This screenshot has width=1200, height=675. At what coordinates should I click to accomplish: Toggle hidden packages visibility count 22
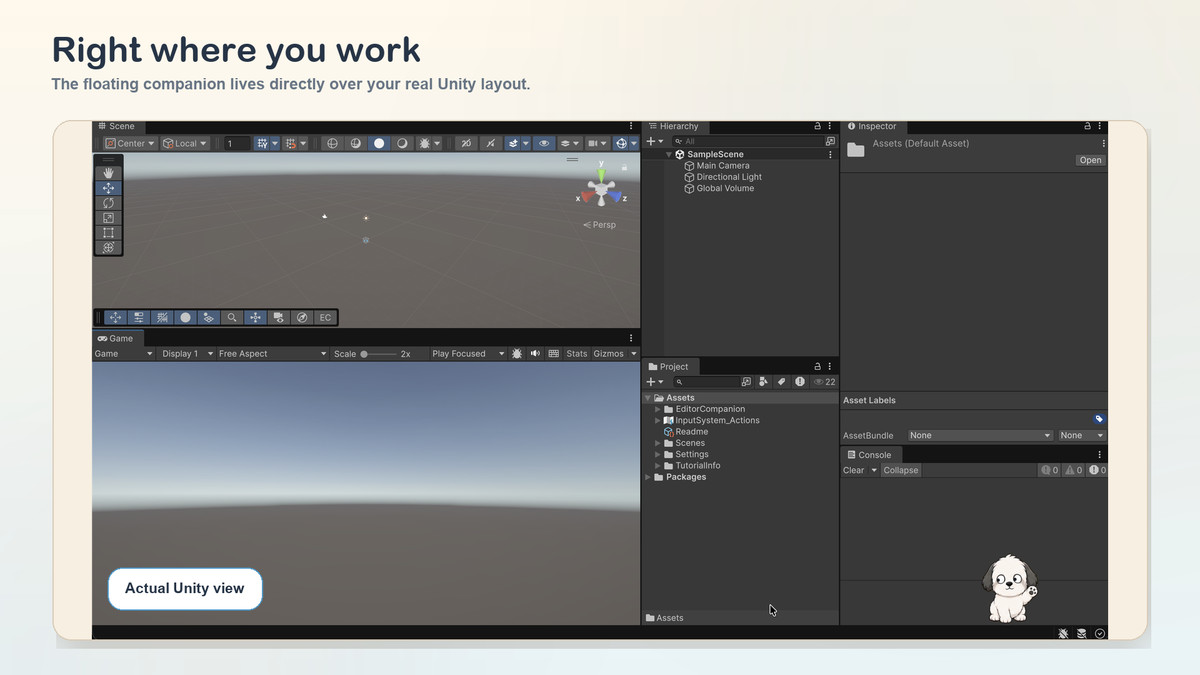[x=825, y=382]
